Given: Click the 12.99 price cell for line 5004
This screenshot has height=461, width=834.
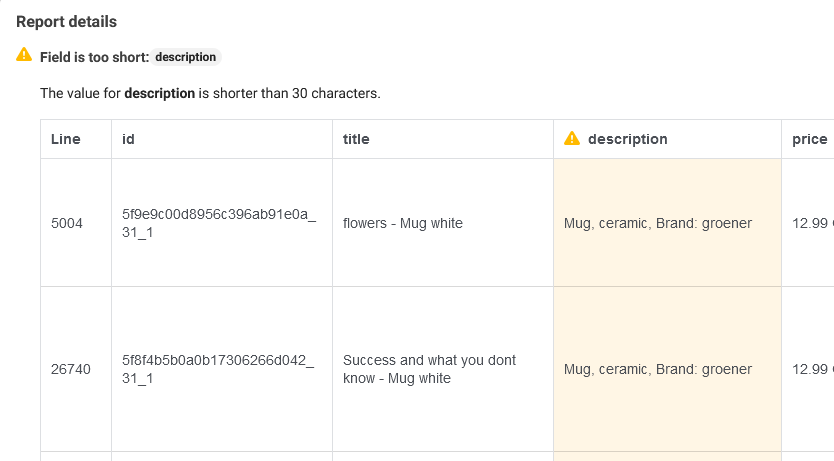Looking at the screenshot, I should tap(812, 223).
